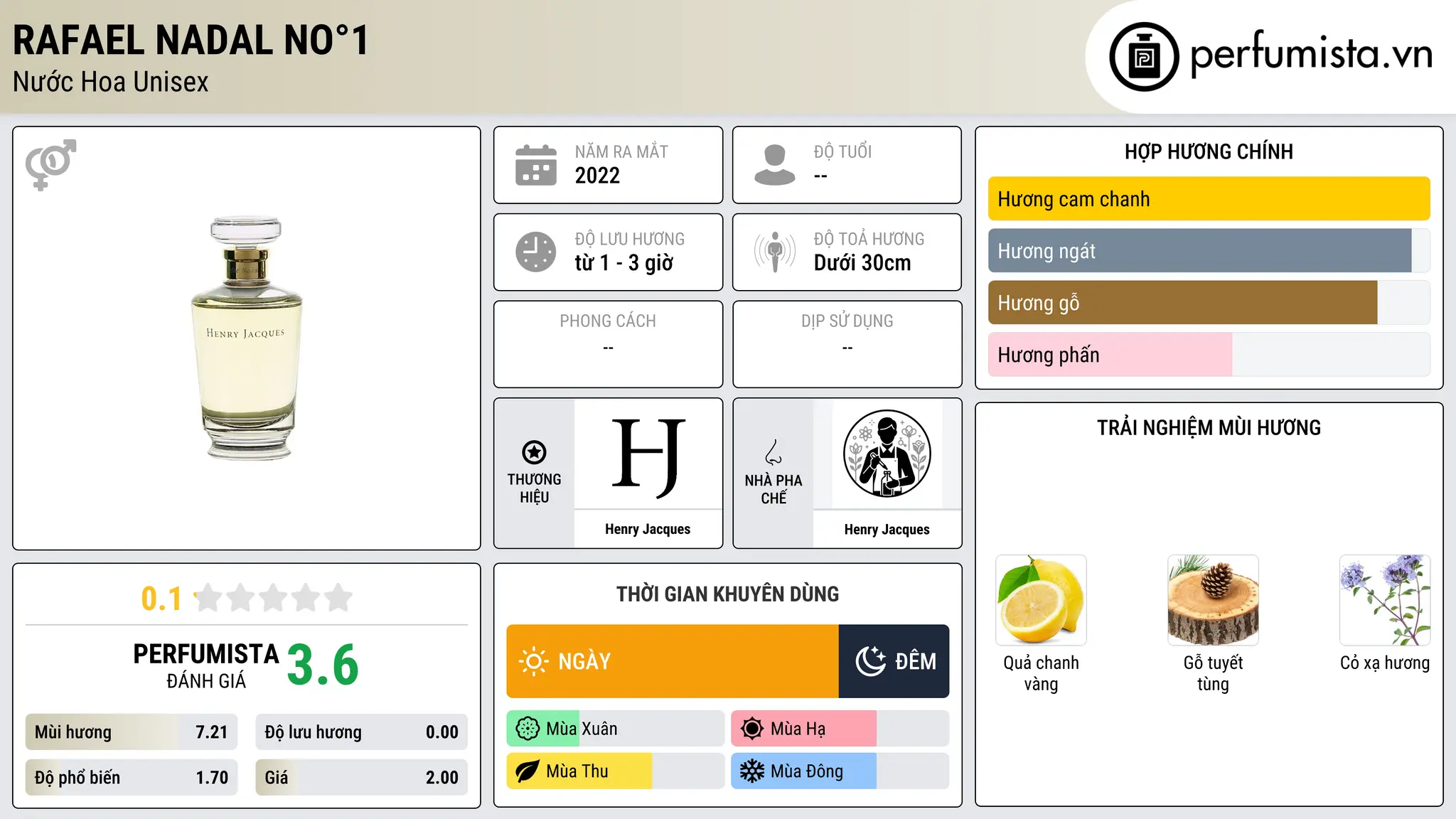The width and height of the screenshot is (1456, 819).
Task: Click the dark Đêm nighttime bar
Action: click(x=894, y=661)
